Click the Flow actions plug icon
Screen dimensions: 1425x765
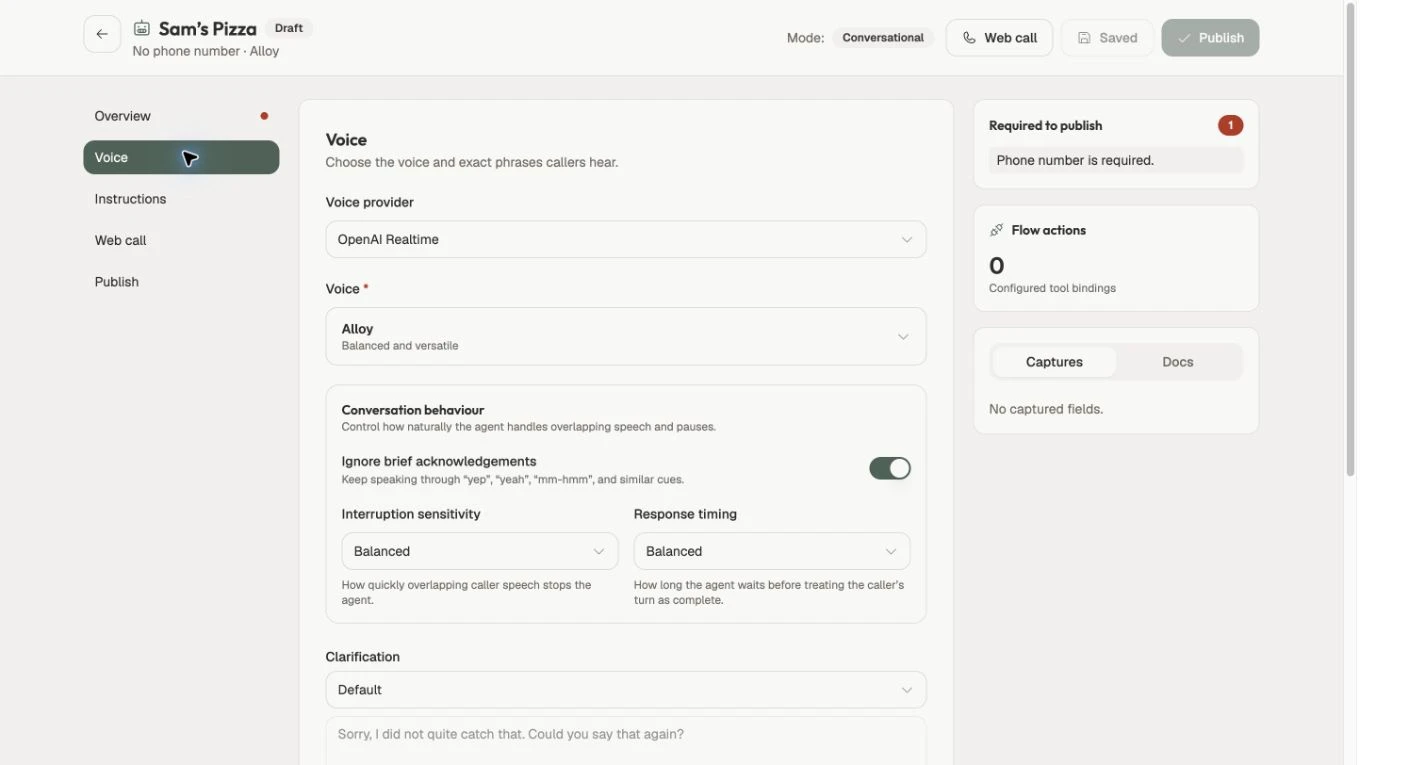996,230
